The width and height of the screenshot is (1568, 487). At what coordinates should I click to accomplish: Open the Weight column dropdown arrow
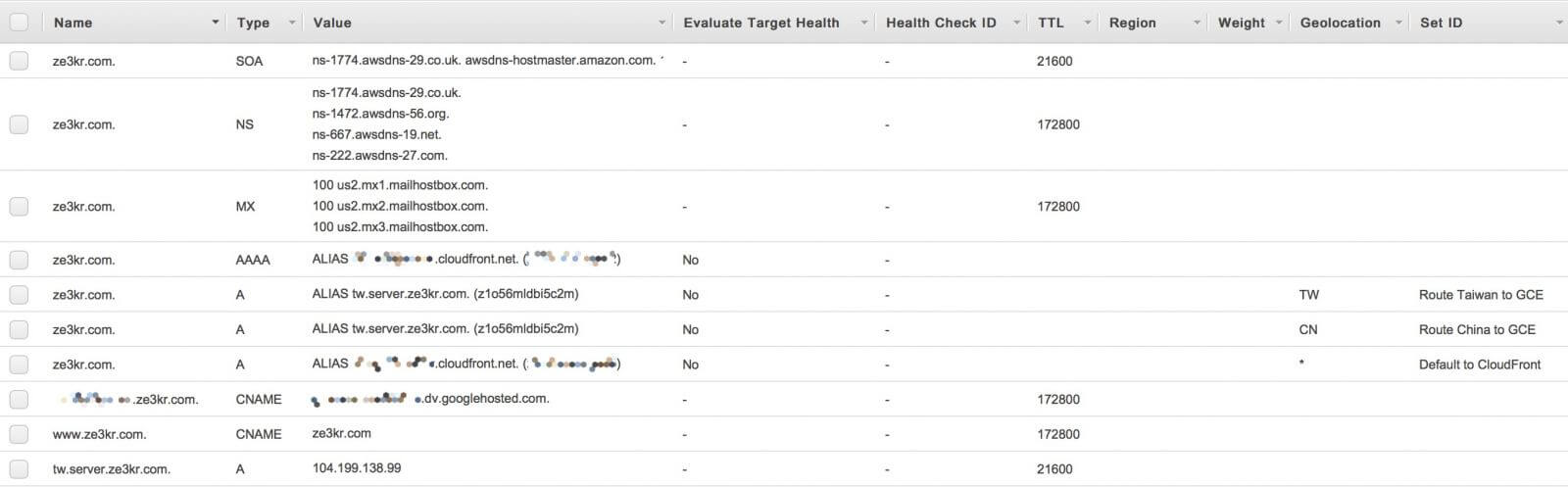1279,23
